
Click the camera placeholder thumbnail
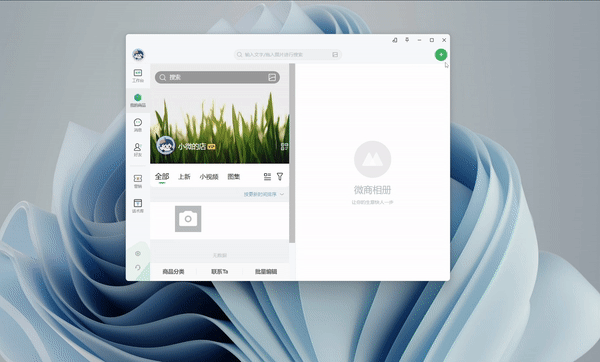[188, 219]
